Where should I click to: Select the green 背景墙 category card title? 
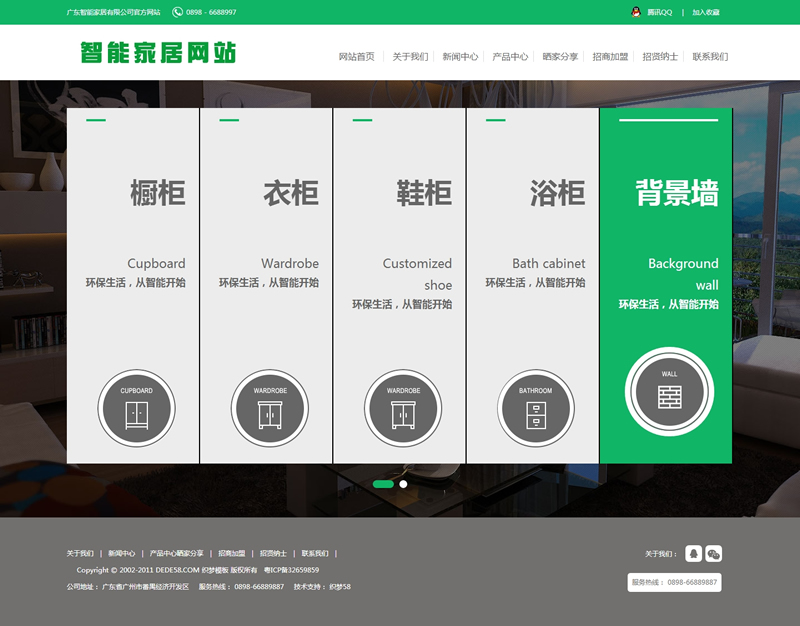click(677, 193)
